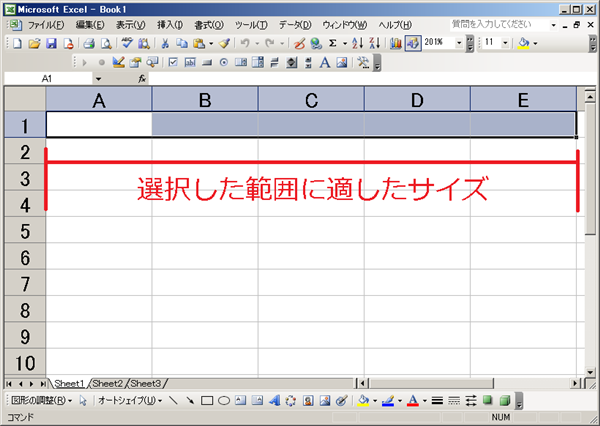Select the Oval drawing tool
The image size is (600, 426).
224,401
